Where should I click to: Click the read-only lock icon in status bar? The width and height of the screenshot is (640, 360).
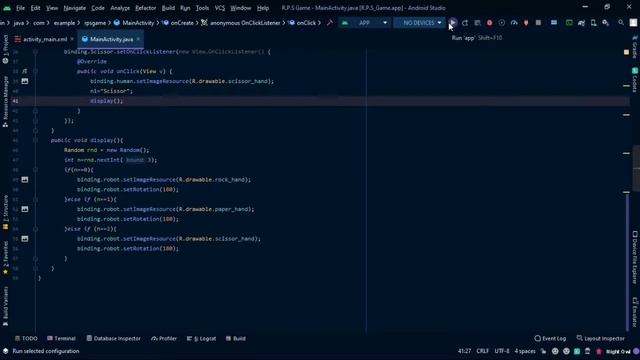[x=543, y=351]
